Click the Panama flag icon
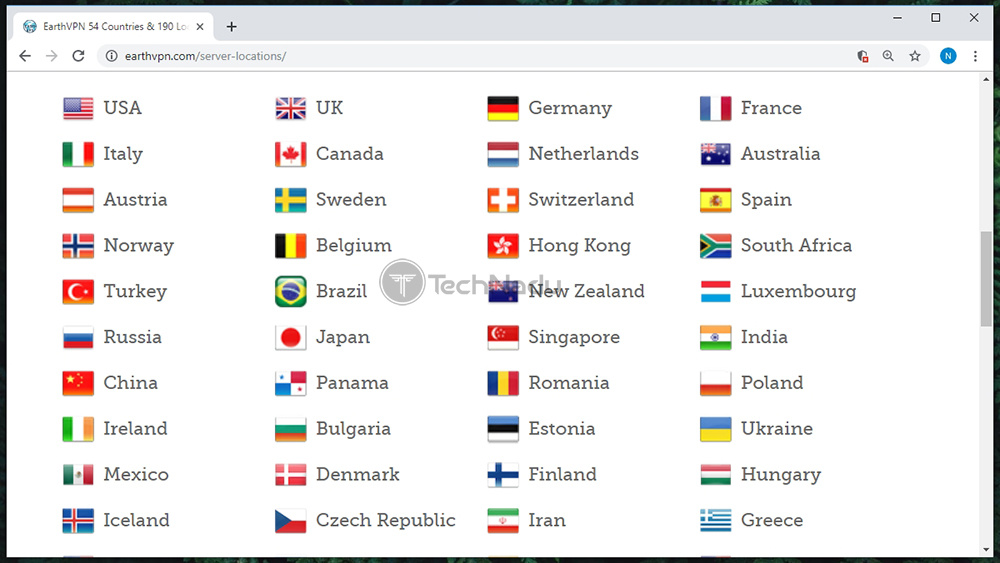Screen dimensions: 1000x563 point(290,384)
